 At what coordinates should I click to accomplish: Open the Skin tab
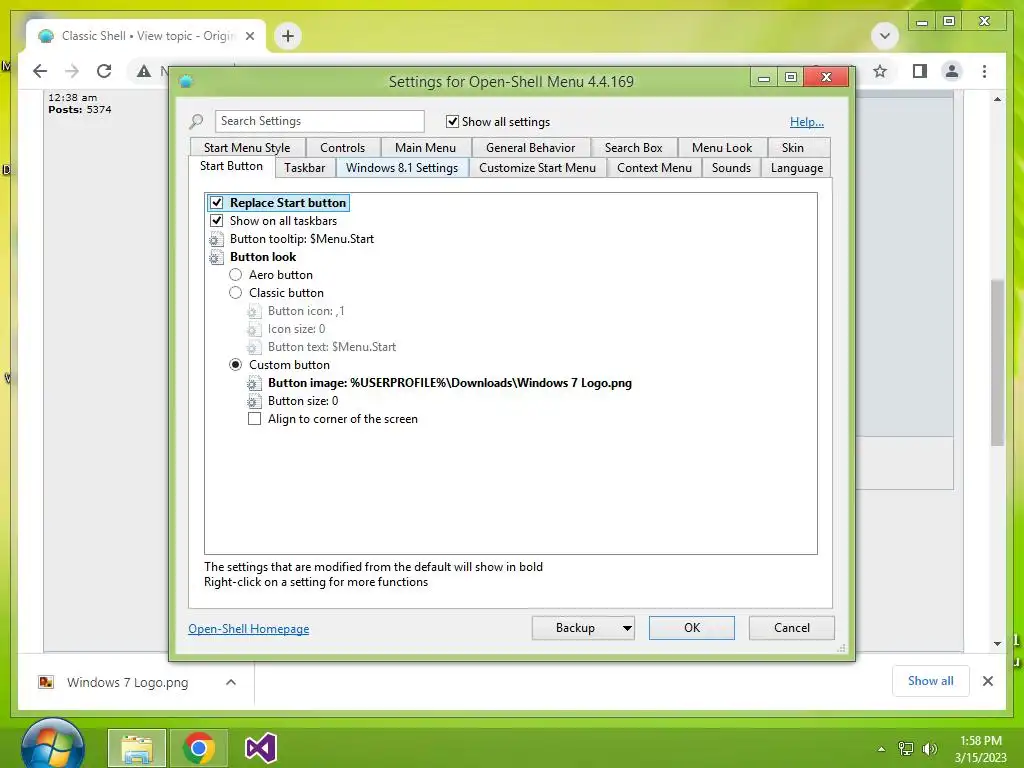pyautogui.click(x=792, y=148)
